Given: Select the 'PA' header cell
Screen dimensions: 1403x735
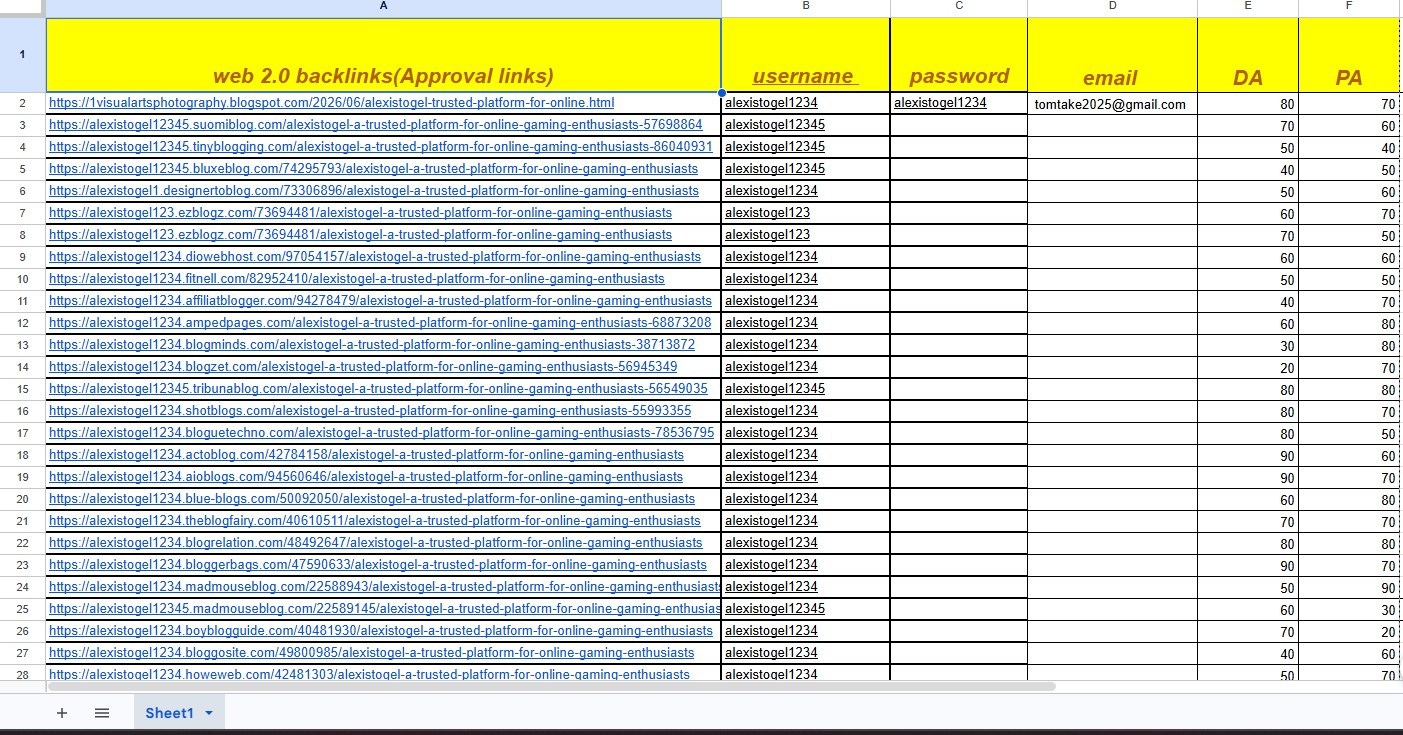Looking at the screenshot, I should coord(1349,55).
